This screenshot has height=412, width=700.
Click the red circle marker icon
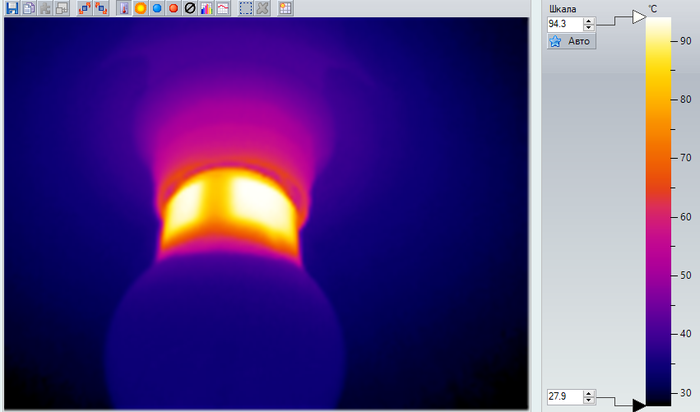tap(173, 8)
